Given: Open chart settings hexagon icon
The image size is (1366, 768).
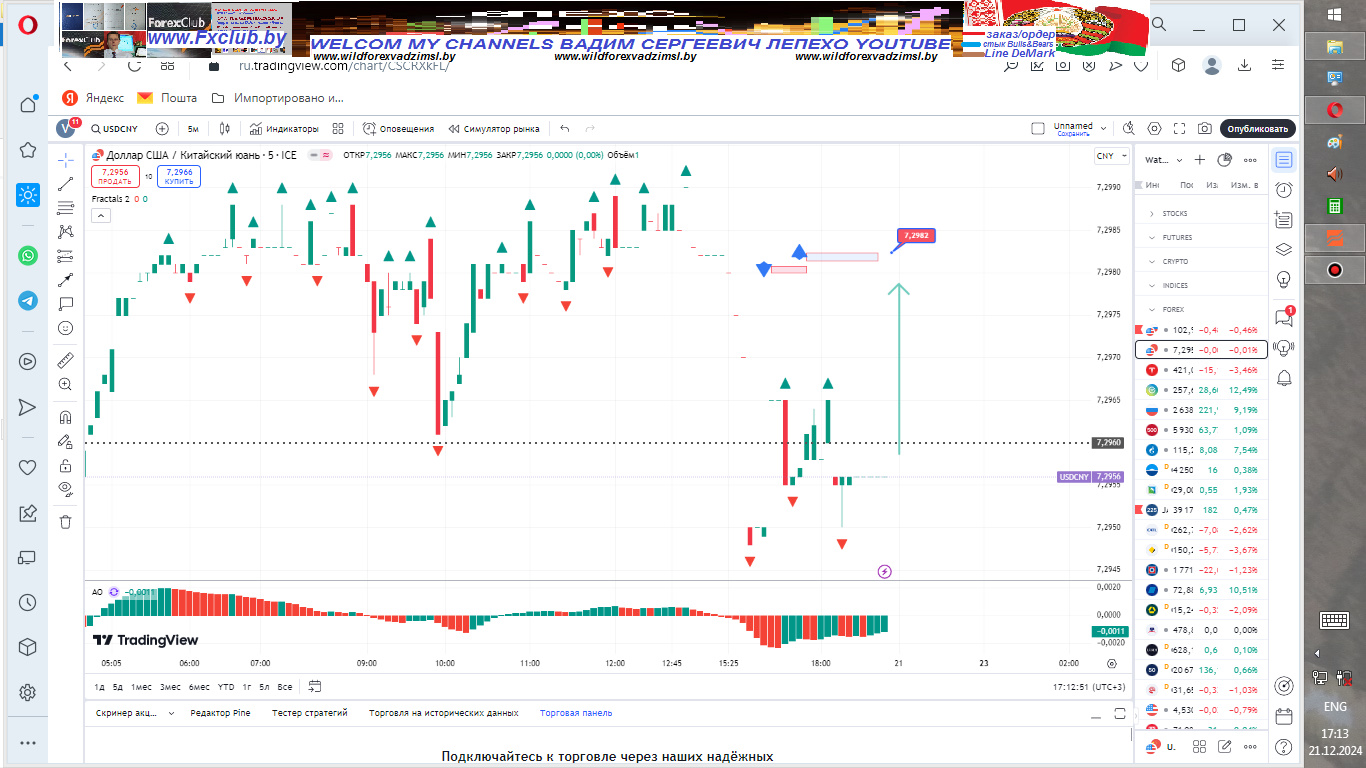Looking at the screenshot, I should pos(1155,129).
